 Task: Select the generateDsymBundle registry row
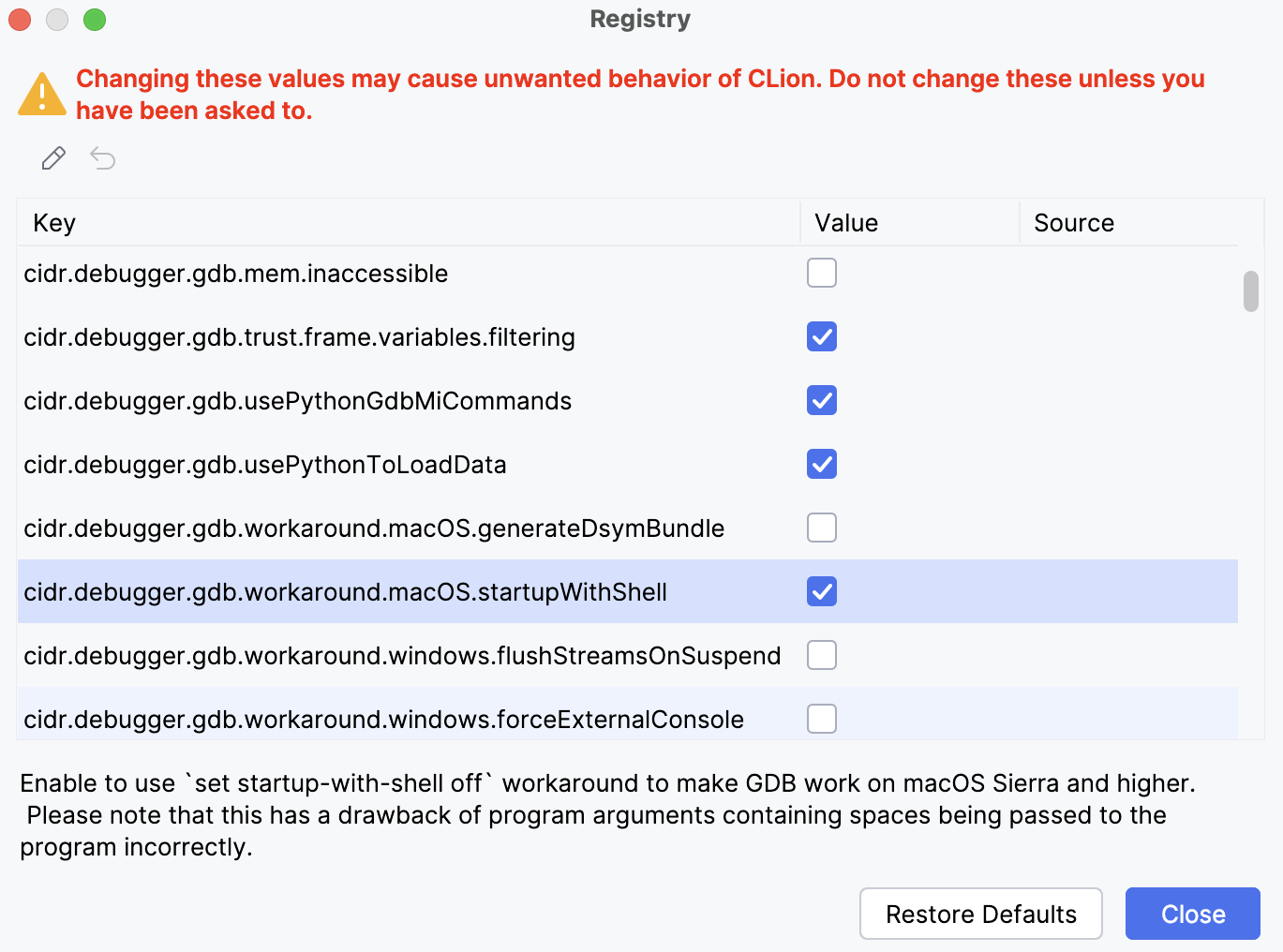tap(375, 528)
